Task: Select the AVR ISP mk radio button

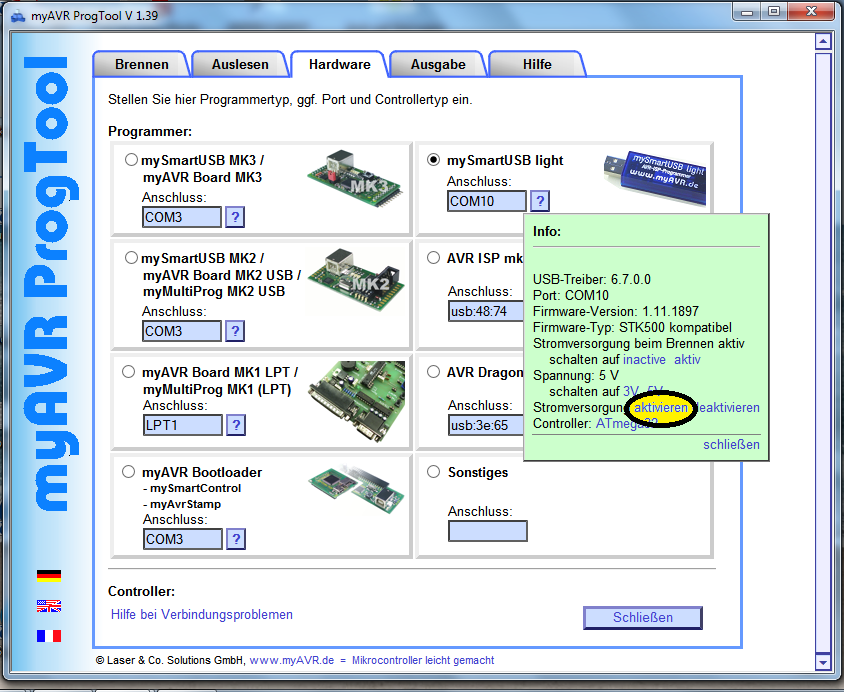Action: coord(433,258)
